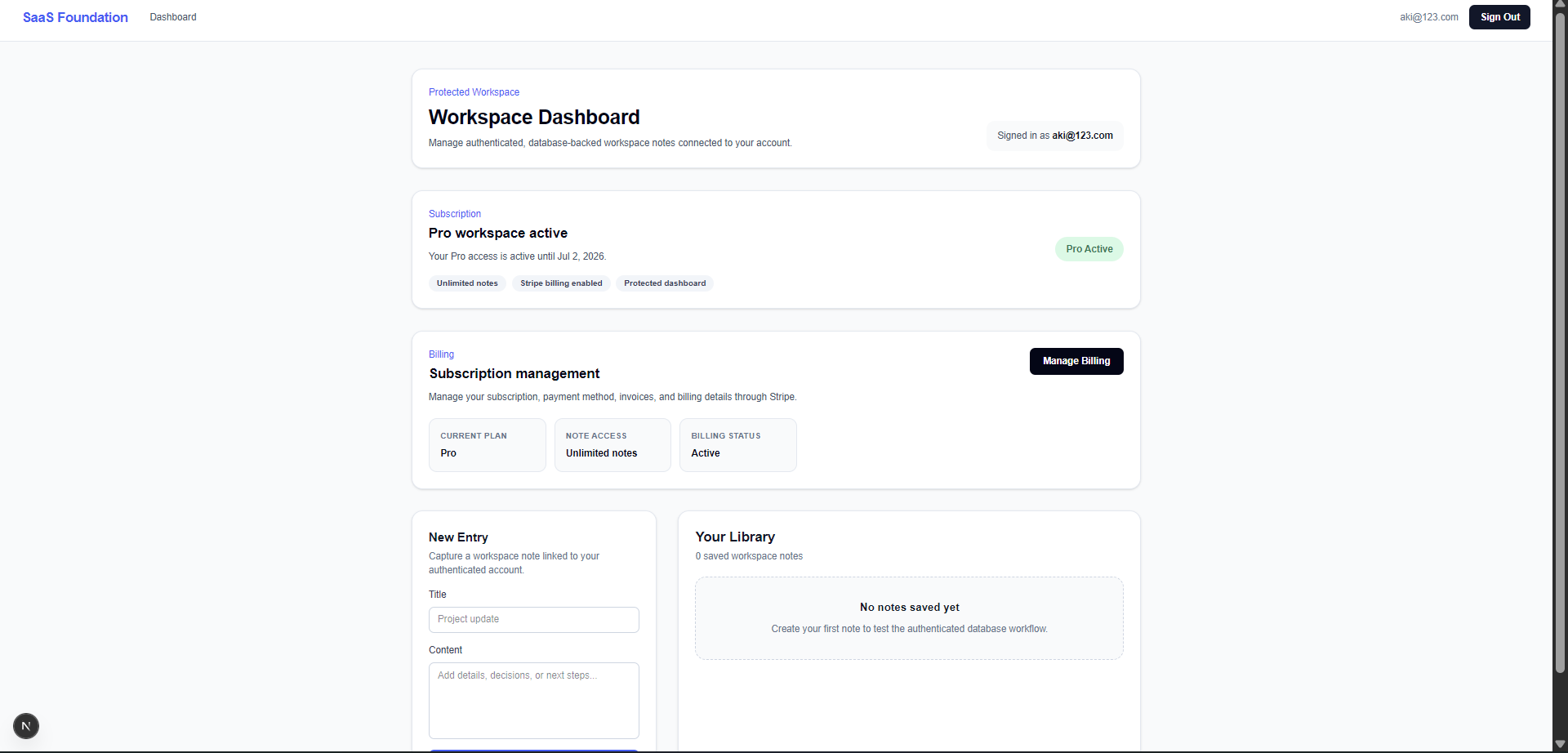Click the Signed in as badge

click(1055, 136)
